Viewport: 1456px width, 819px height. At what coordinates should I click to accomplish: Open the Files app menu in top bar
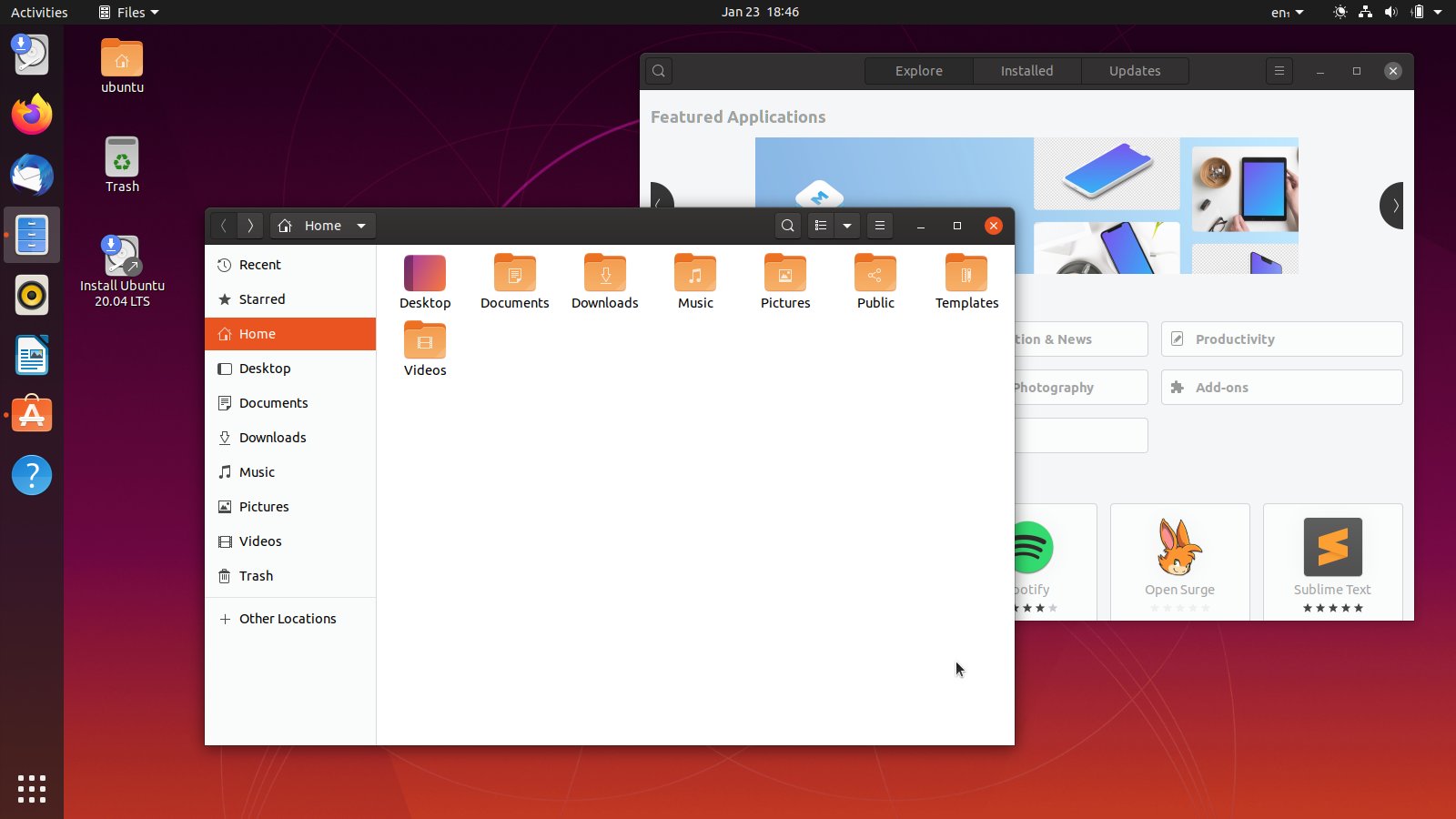click(x=128, y=12)
